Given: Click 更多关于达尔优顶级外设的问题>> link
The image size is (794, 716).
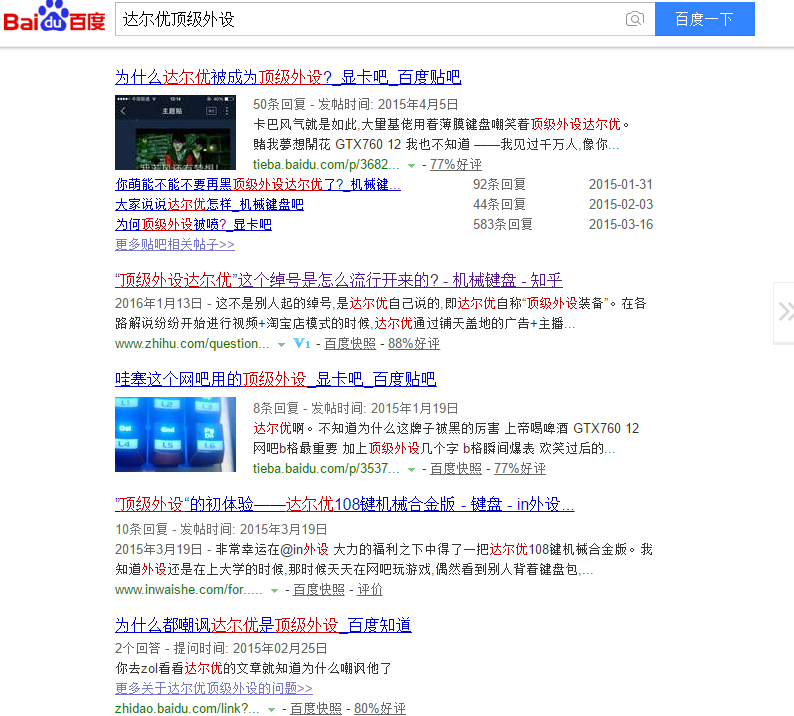Looking at the screenshot, I should click(x=214, y=689).
